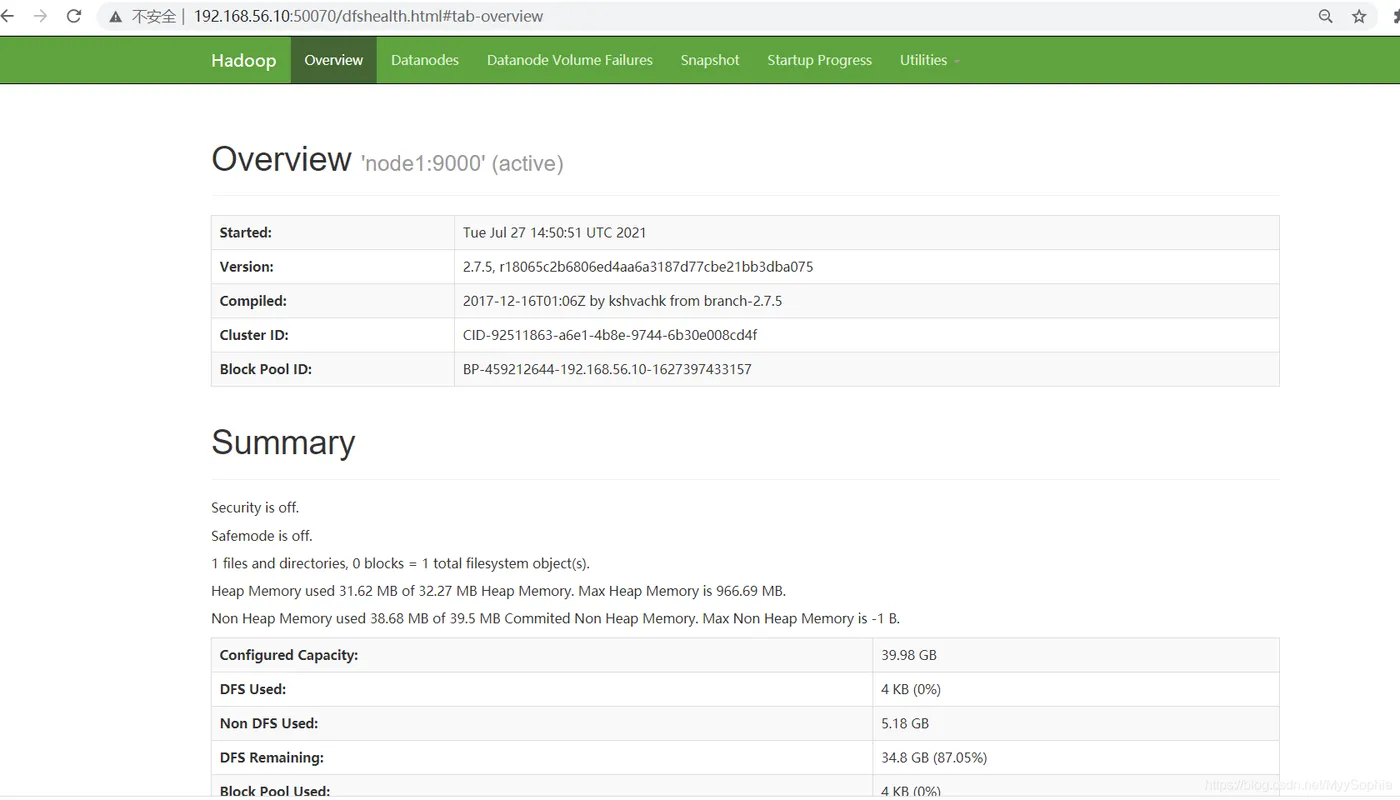The height and width of the screenshot is (800, 1400).
Task: Click the not-secure warning triangle icon
Action: coord(116,17)
